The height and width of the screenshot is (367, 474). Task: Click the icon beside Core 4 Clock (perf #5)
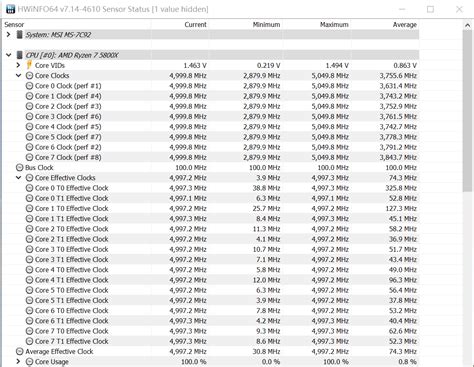(x=29, y=127)
